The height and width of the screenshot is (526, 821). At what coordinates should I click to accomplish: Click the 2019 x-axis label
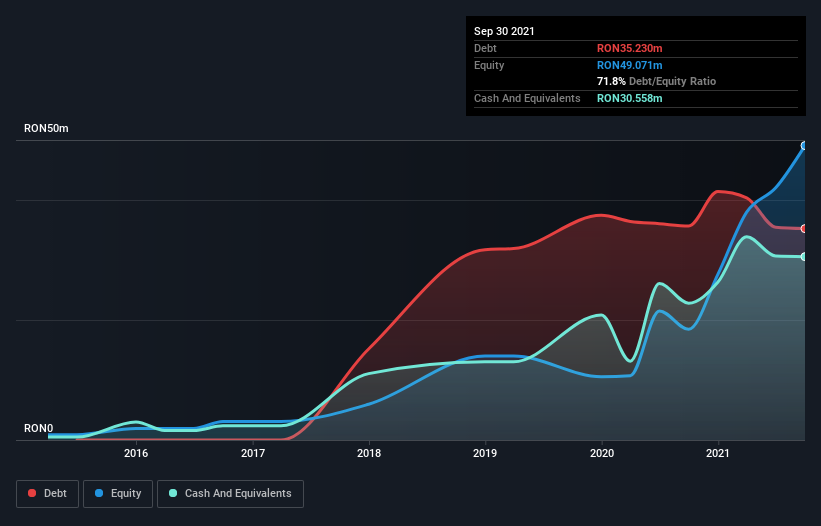tap(485, 453)
